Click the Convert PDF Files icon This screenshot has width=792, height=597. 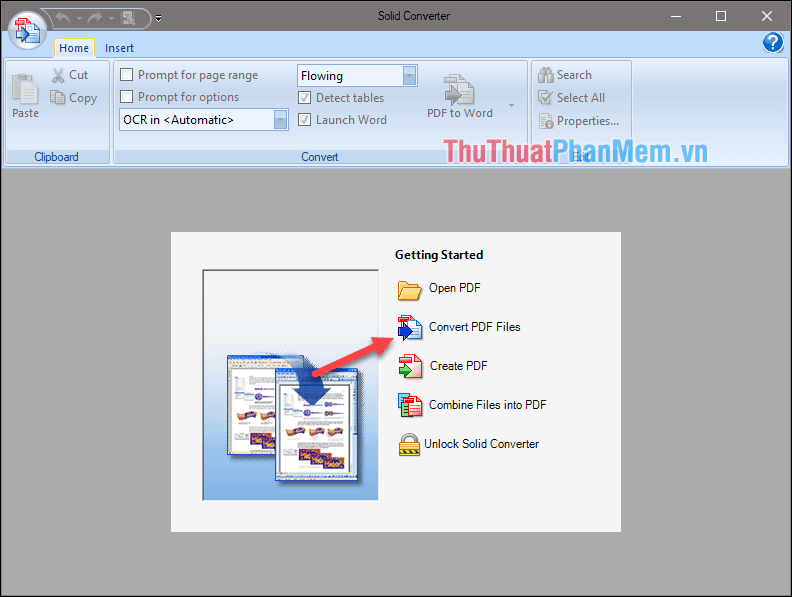pyautogui.click(x=410, y=328)
